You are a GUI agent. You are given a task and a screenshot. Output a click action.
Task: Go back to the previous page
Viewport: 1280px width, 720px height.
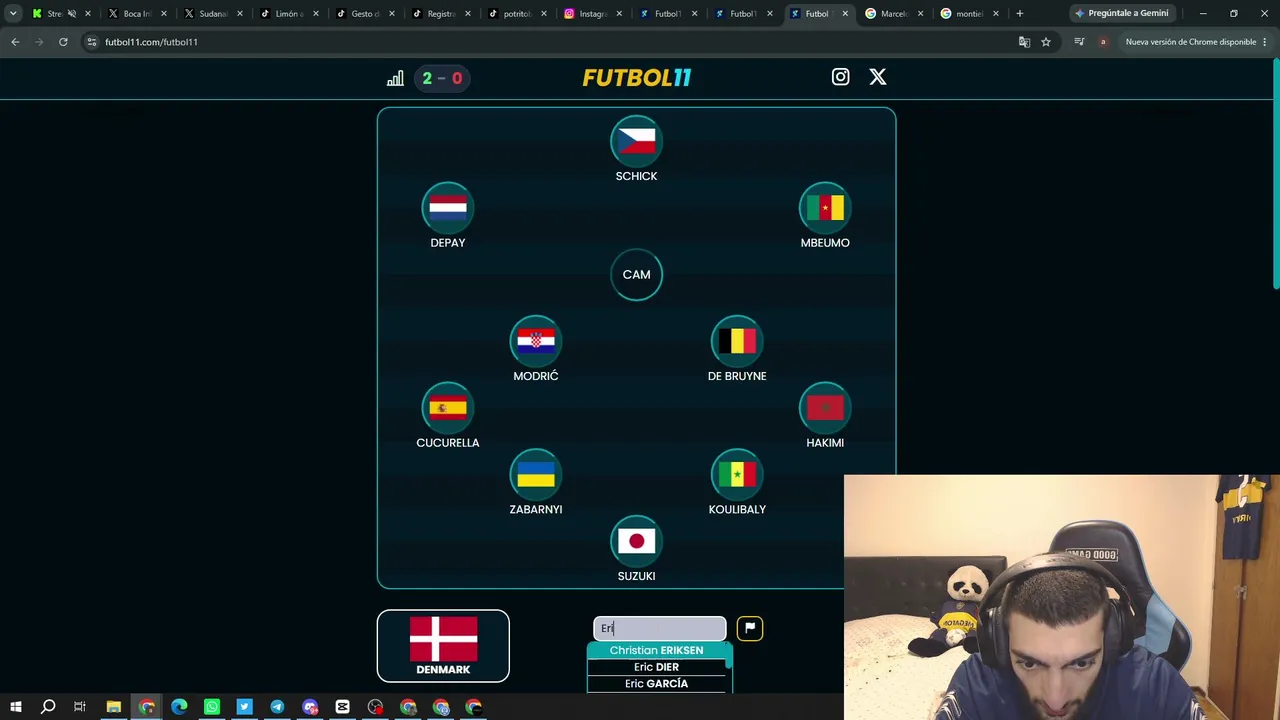pyautogui.click(x=15, y=42)
